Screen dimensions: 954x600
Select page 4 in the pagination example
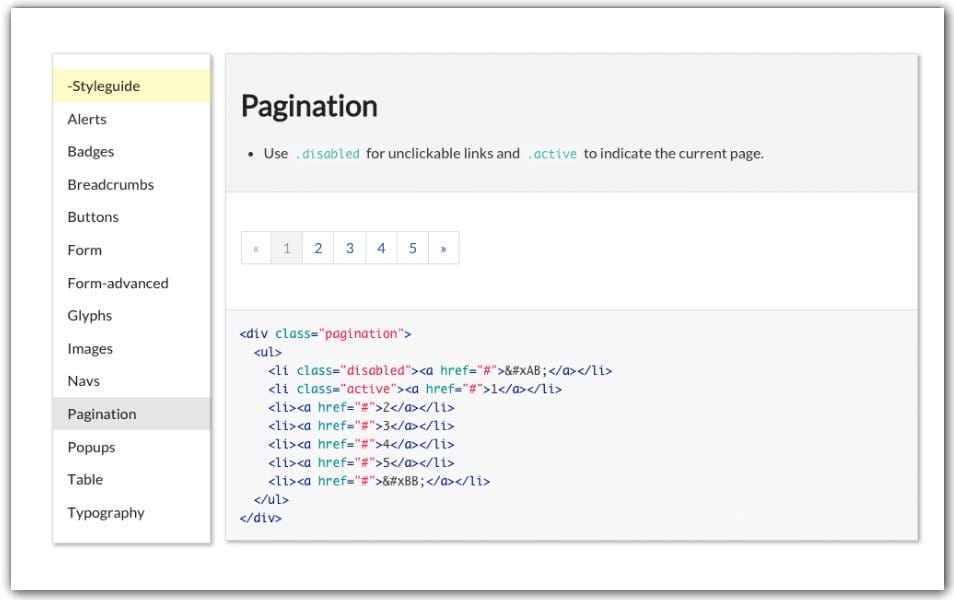[x=381, y=247]
